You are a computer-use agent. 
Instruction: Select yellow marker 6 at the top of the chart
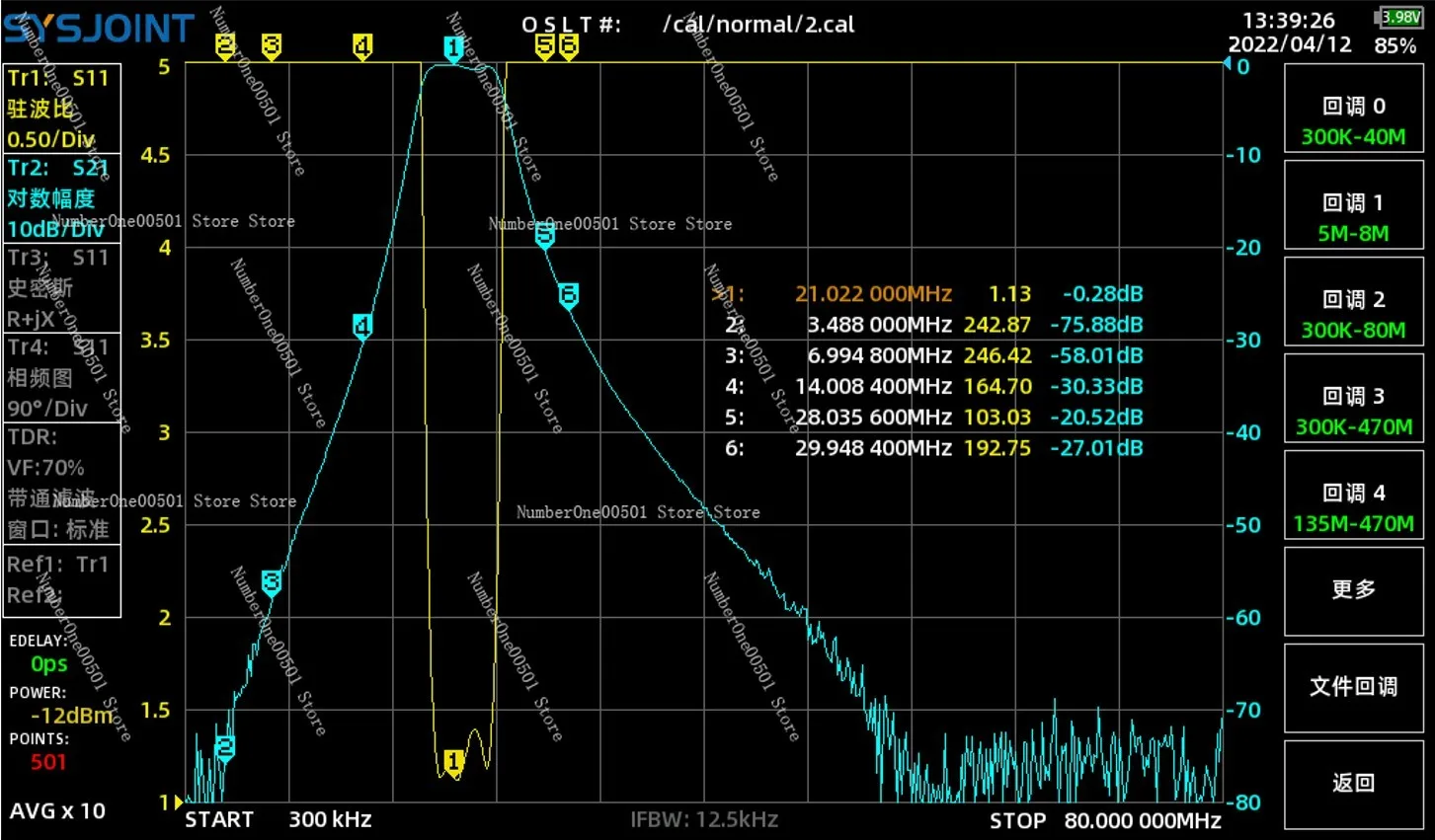point(568,45)
